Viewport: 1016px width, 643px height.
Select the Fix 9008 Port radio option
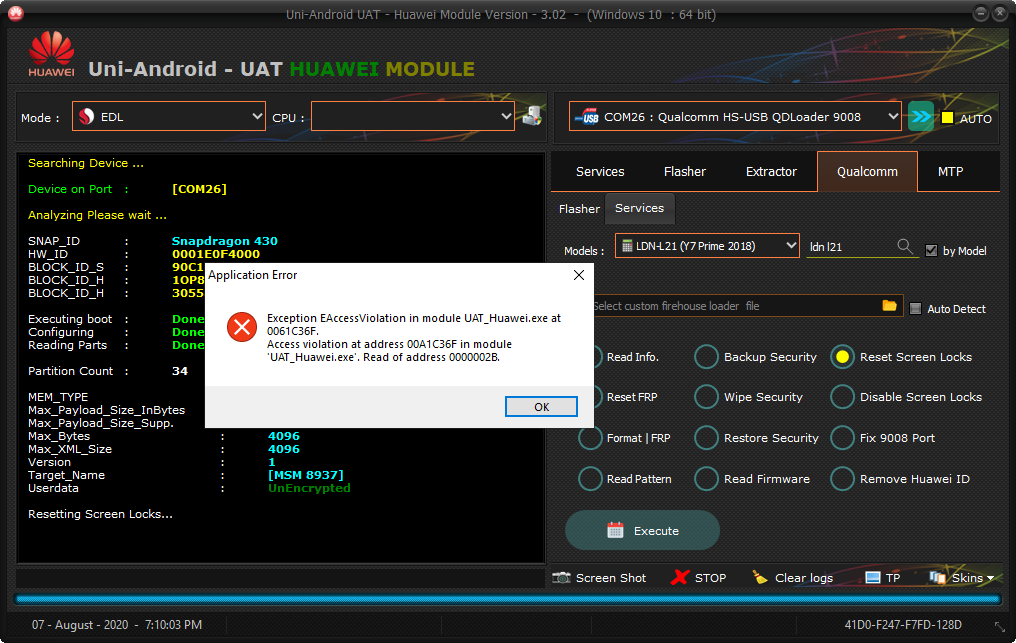(842, 438)
